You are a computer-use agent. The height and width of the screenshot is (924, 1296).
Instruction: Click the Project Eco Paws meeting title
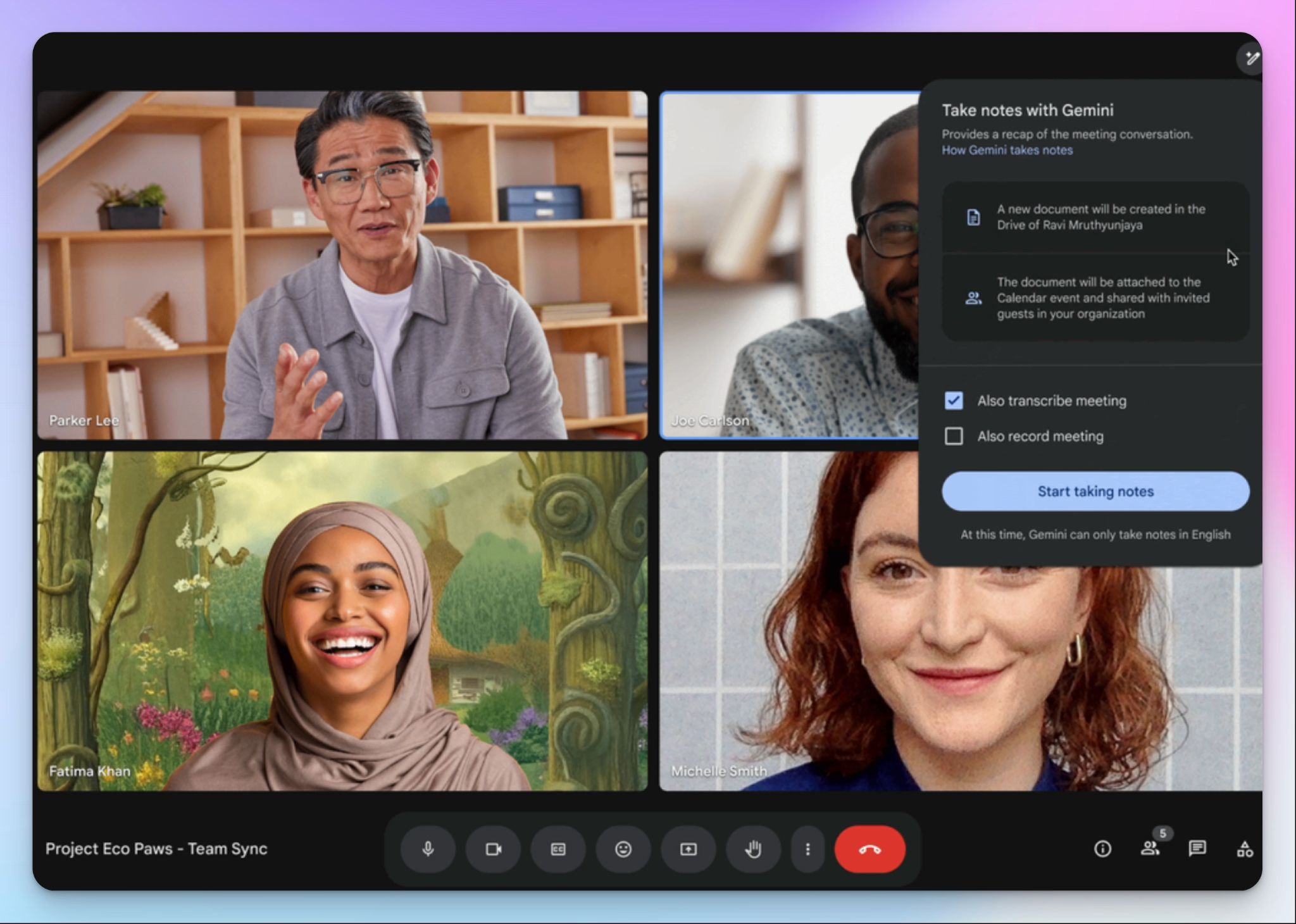click(x=156, y=849)
